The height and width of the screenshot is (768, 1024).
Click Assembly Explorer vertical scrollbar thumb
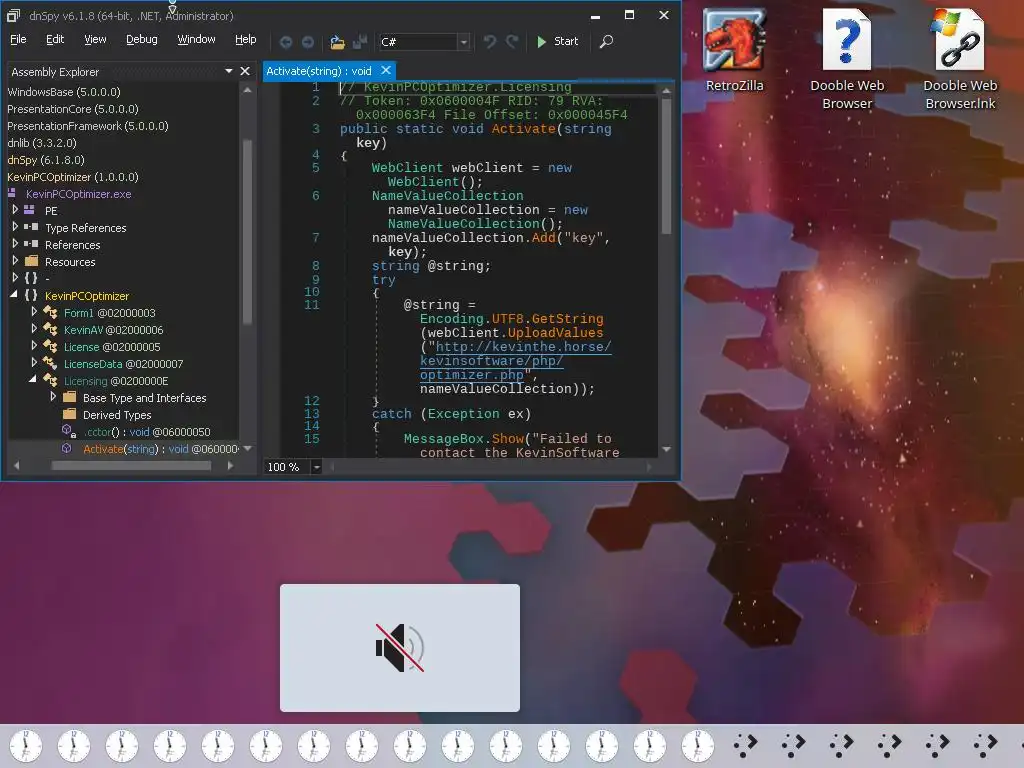247,231
